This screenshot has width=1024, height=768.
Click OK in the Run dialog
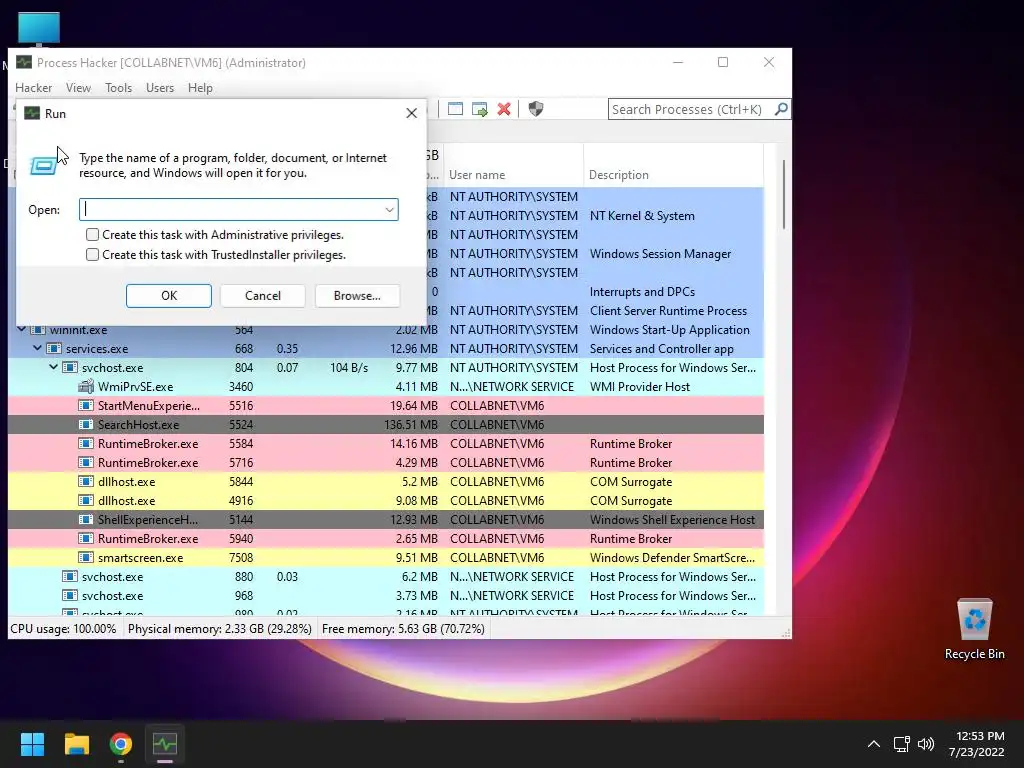pyautogui.click(x=168, y=296)
